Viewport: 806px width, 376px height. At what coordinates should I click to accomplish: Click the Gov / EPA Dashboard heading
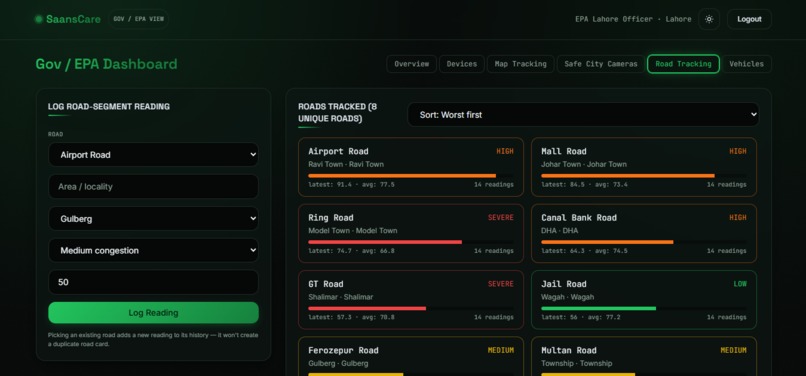click(x=106, y=64)
